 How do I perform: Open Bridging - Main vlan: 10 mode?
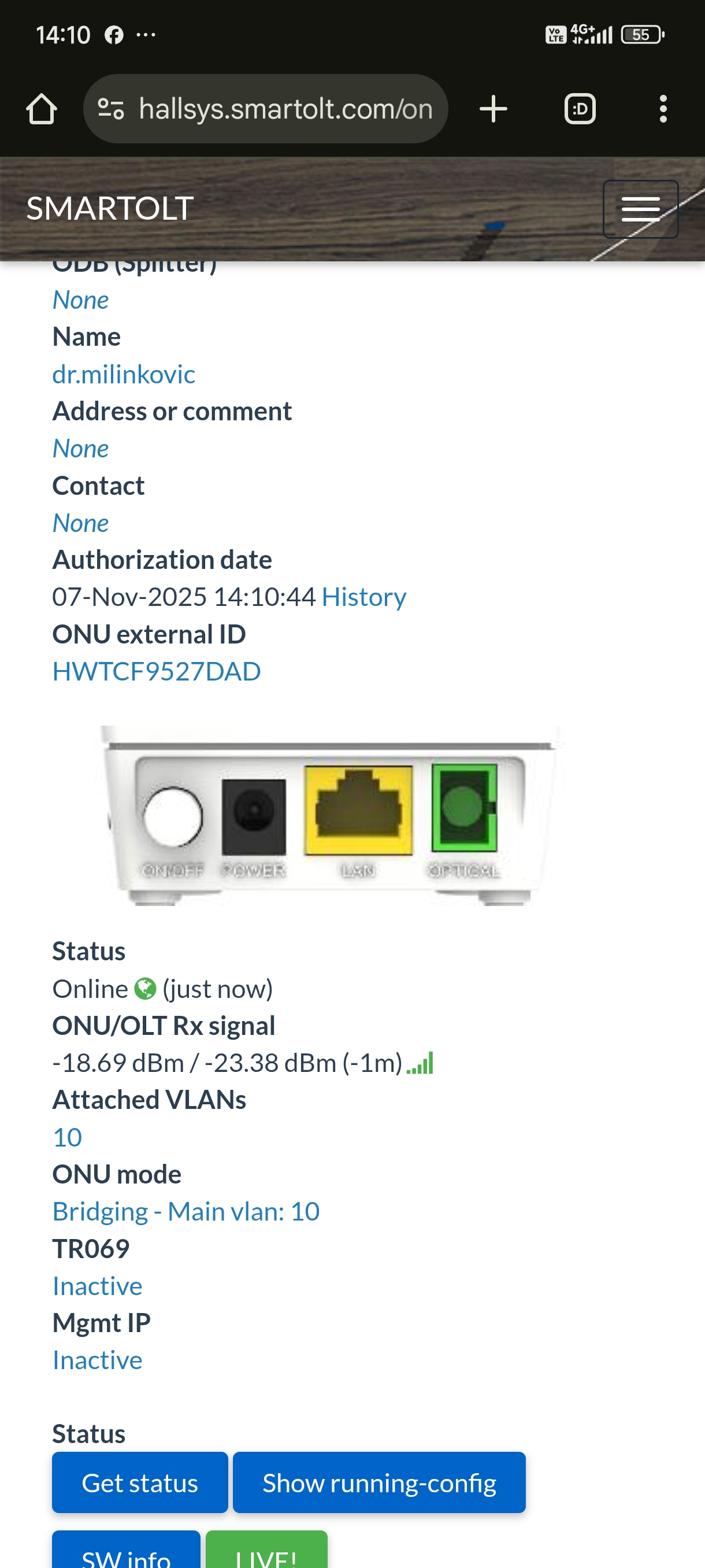(x=185, y=1211)
